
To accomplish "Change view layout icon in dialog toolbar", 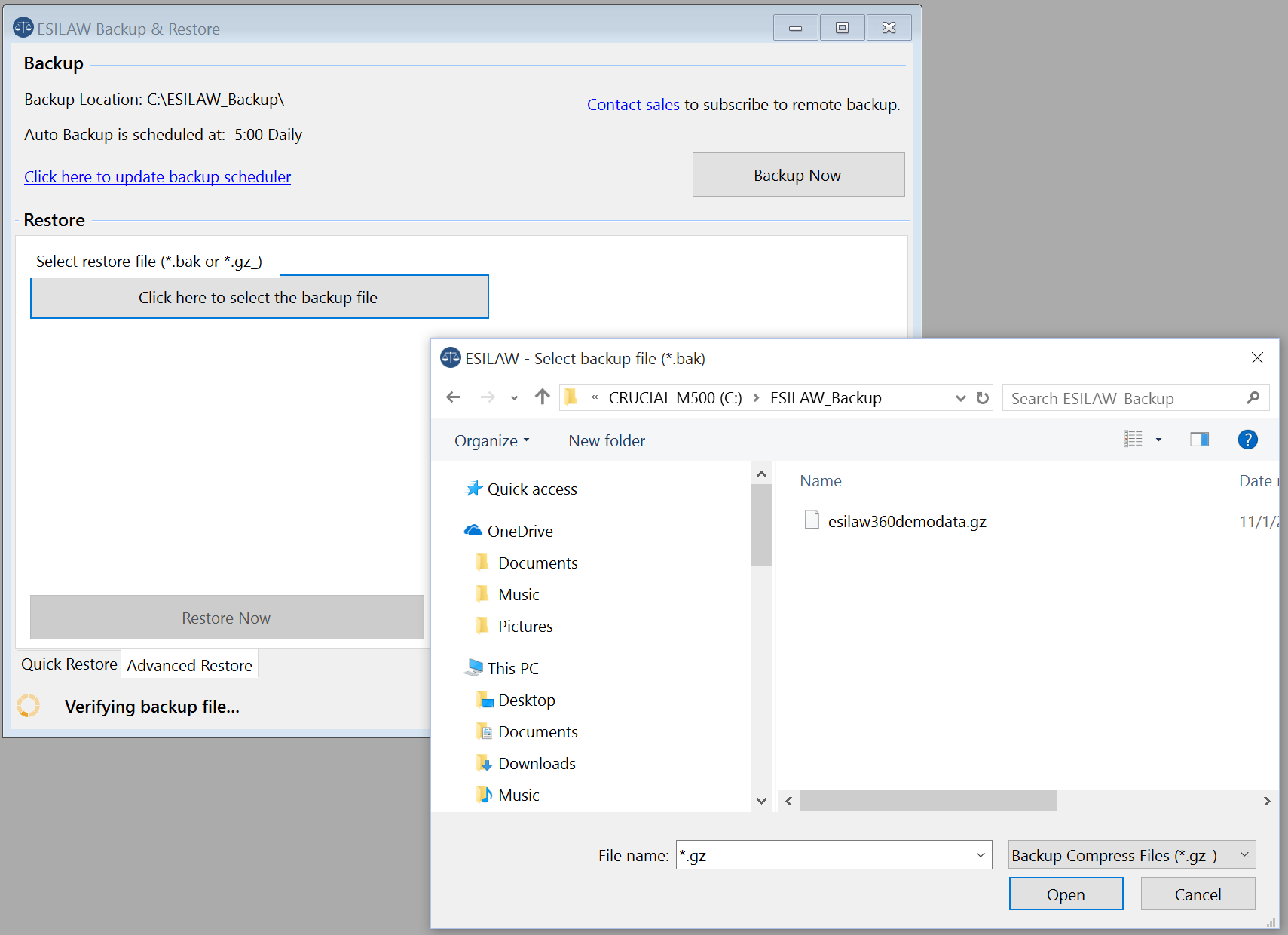I will click(1133, 439).
